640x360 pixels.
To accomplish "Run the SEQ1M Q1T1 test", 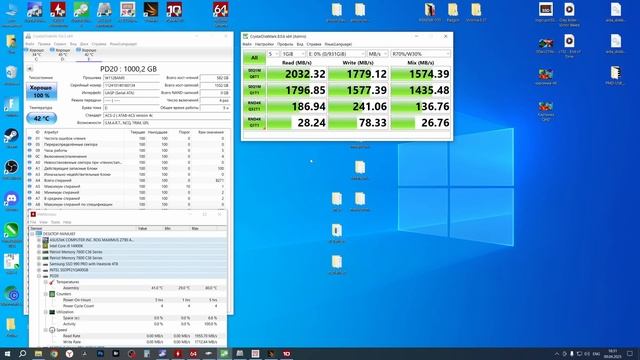I will pyautogui.click(x=254, y=90).
